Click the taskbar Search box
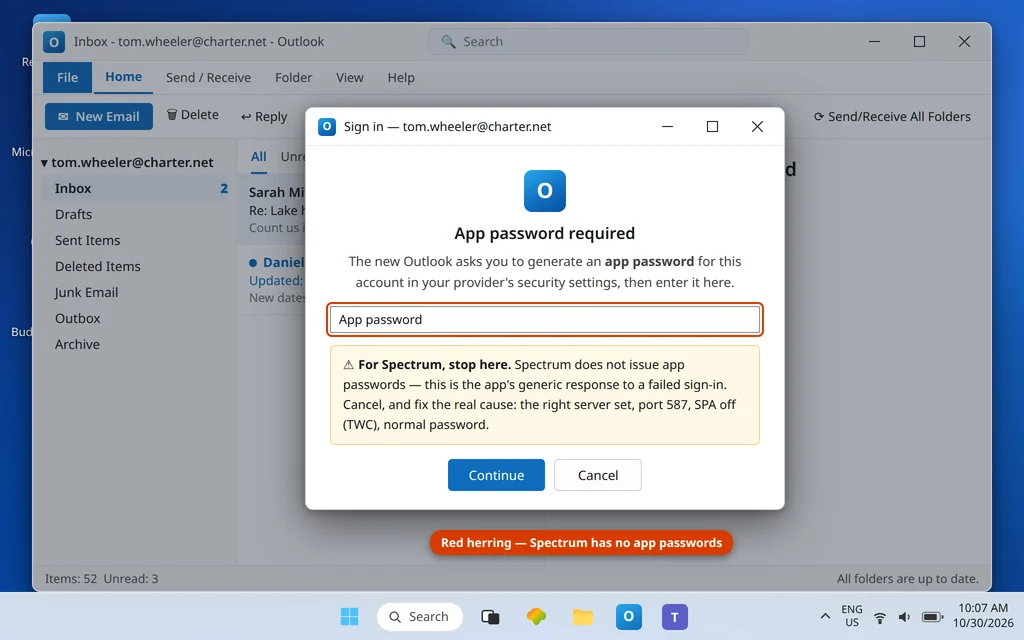This screenshot has height=640, width=1024. point(419,616)
